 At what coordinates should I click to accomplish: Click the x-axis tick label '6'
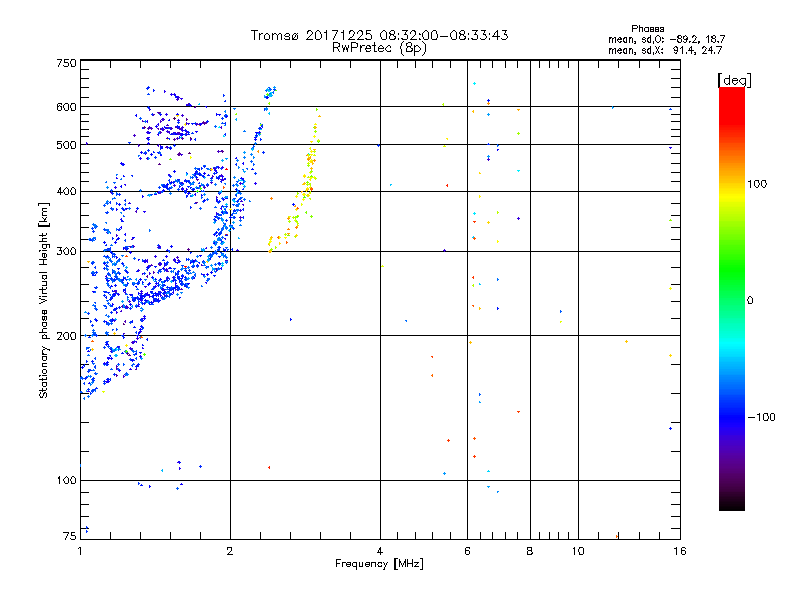[x=467, y=551]
